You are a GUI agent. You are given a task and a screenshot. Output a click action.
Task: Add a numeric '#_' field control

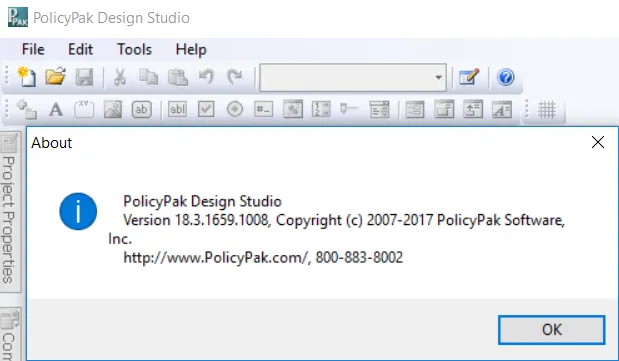point(263,109)
